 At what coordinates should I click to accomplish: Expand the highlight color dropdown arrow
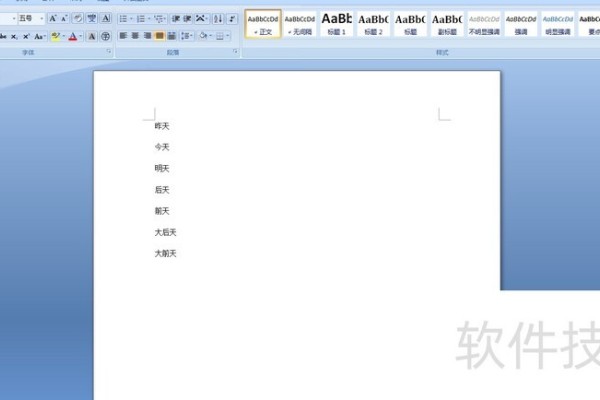coord(64,37)
